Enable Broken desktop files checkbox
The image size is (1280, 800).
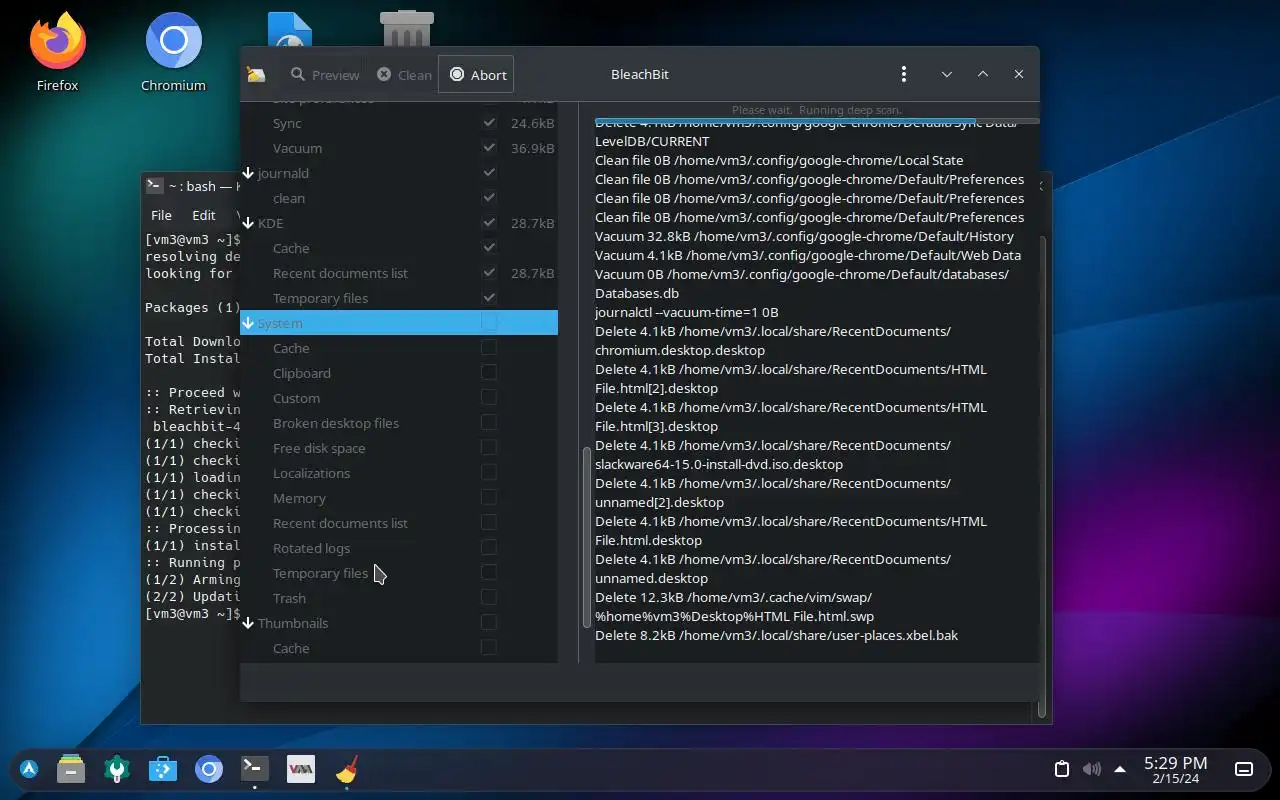(x=489, y=422)
